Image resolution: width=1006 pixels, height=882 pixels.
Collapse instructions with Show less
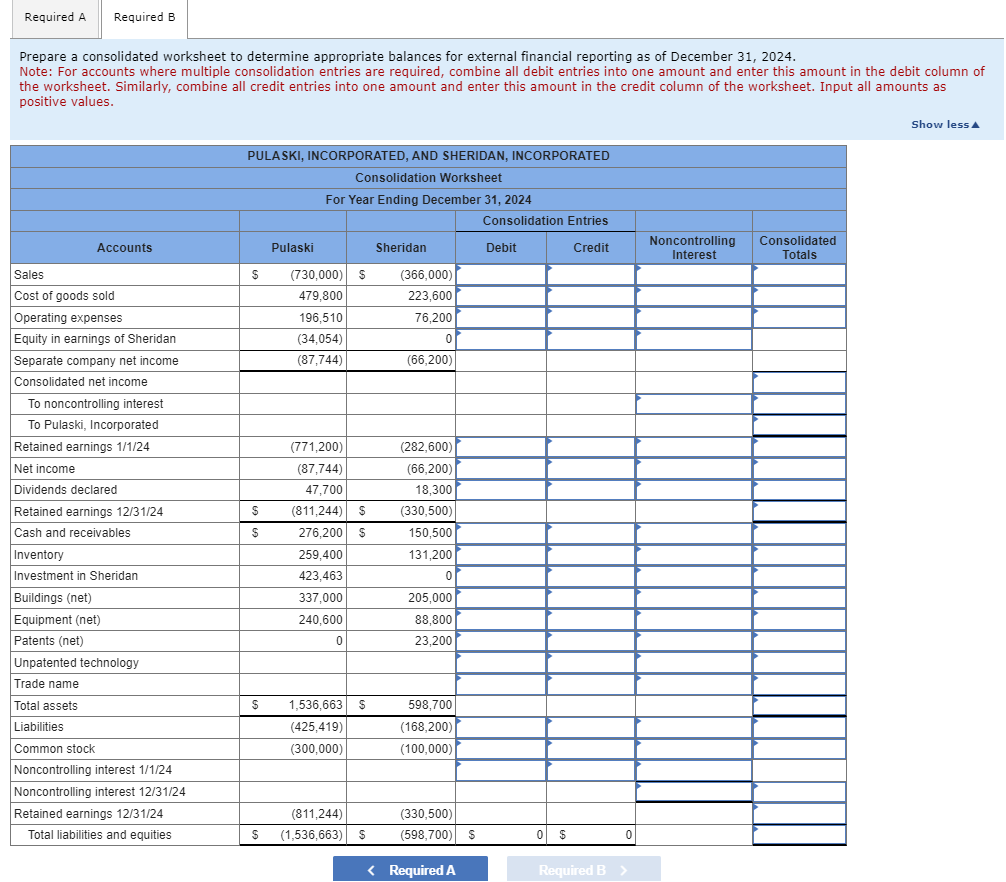coord(945,124)
